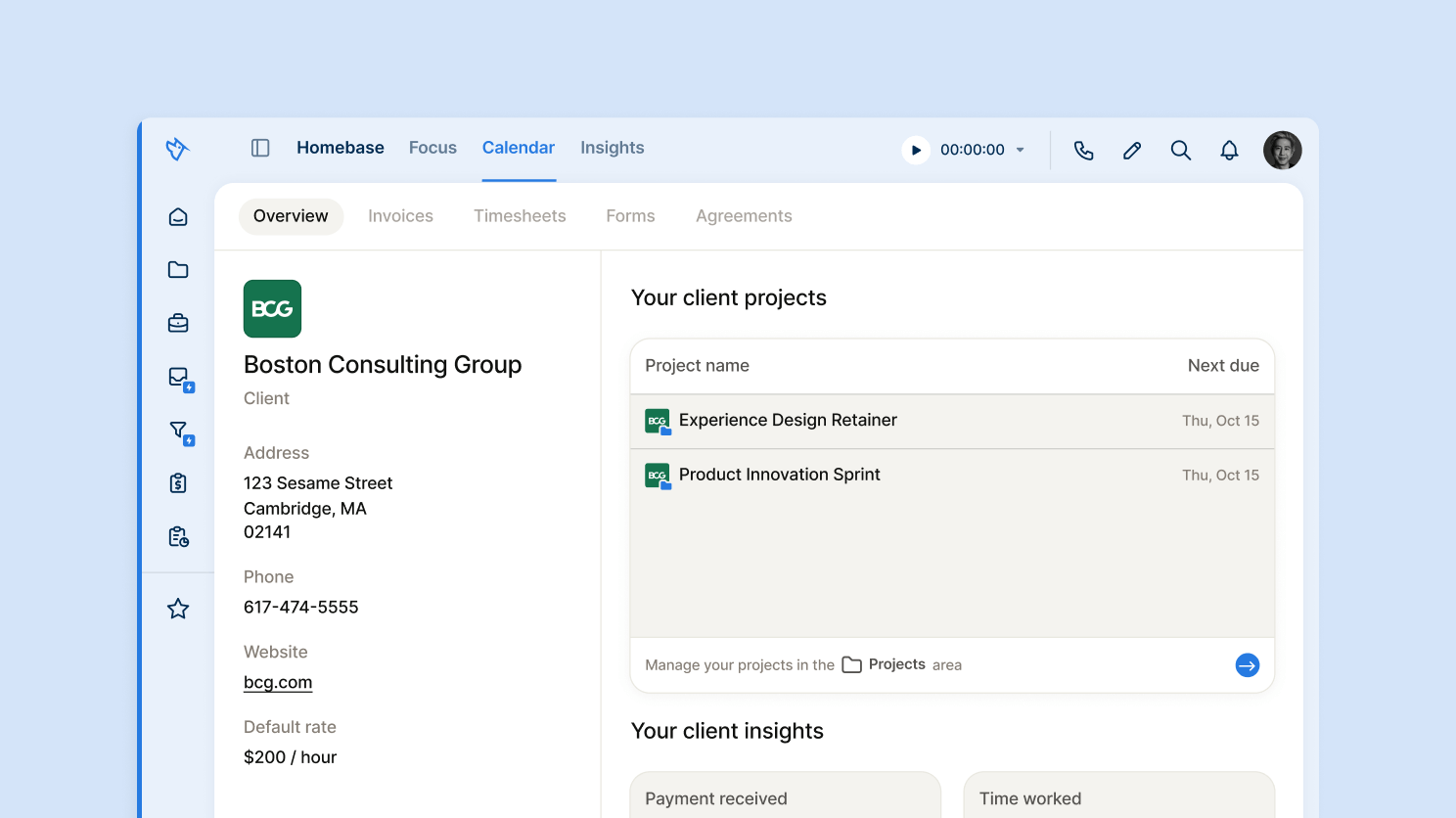Click the Boston Consulting Group heading
Viewport: 1456px width, 818px height.
click(383, 365)
